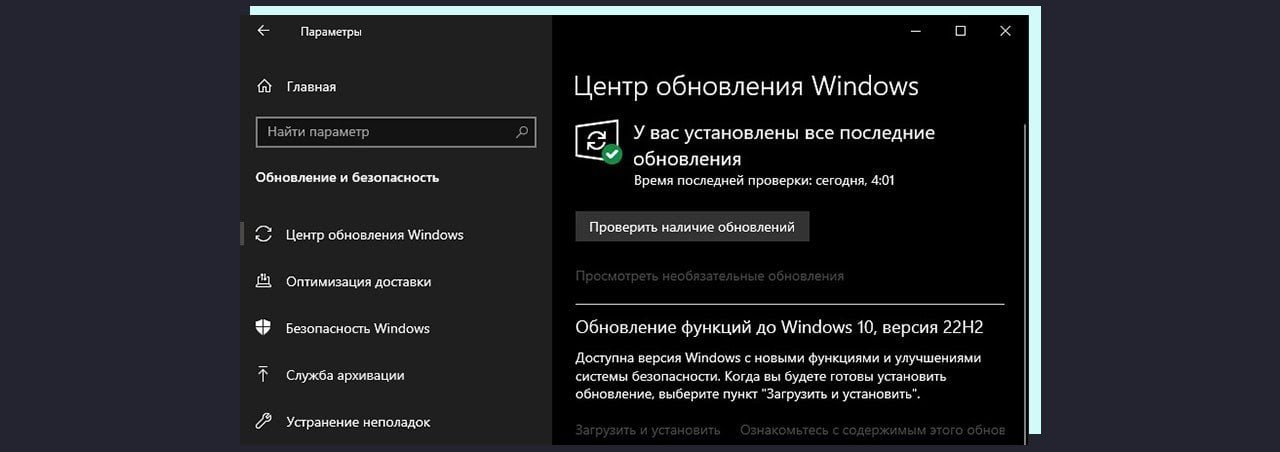Click the update status icon with green check
The width and height of the screenshot is (1280, 452).
click(598, 143)
